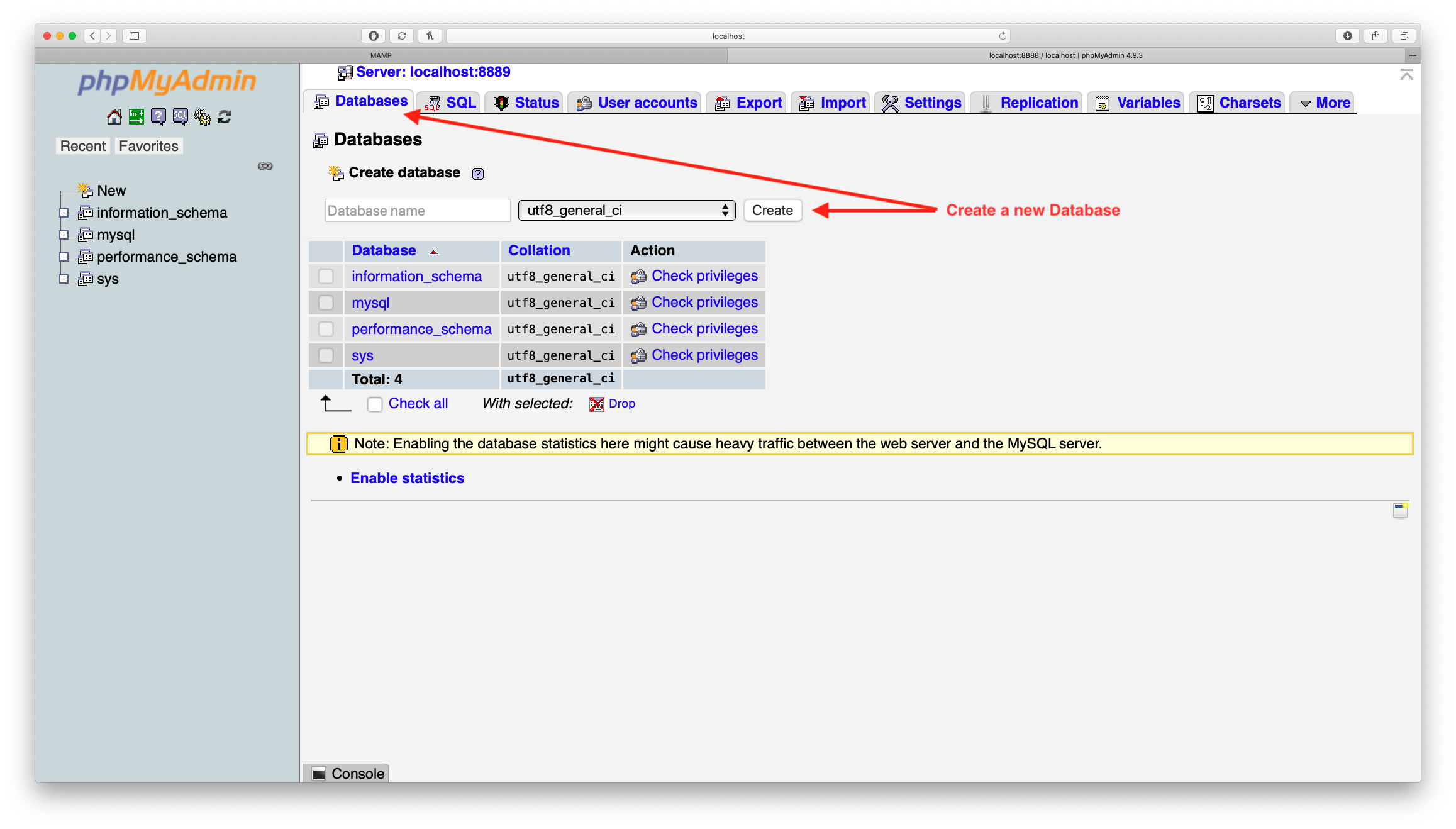1456x829 pixels.
Task: Tick the information_schema row checkbox
Action: click(x=326, y=276)
